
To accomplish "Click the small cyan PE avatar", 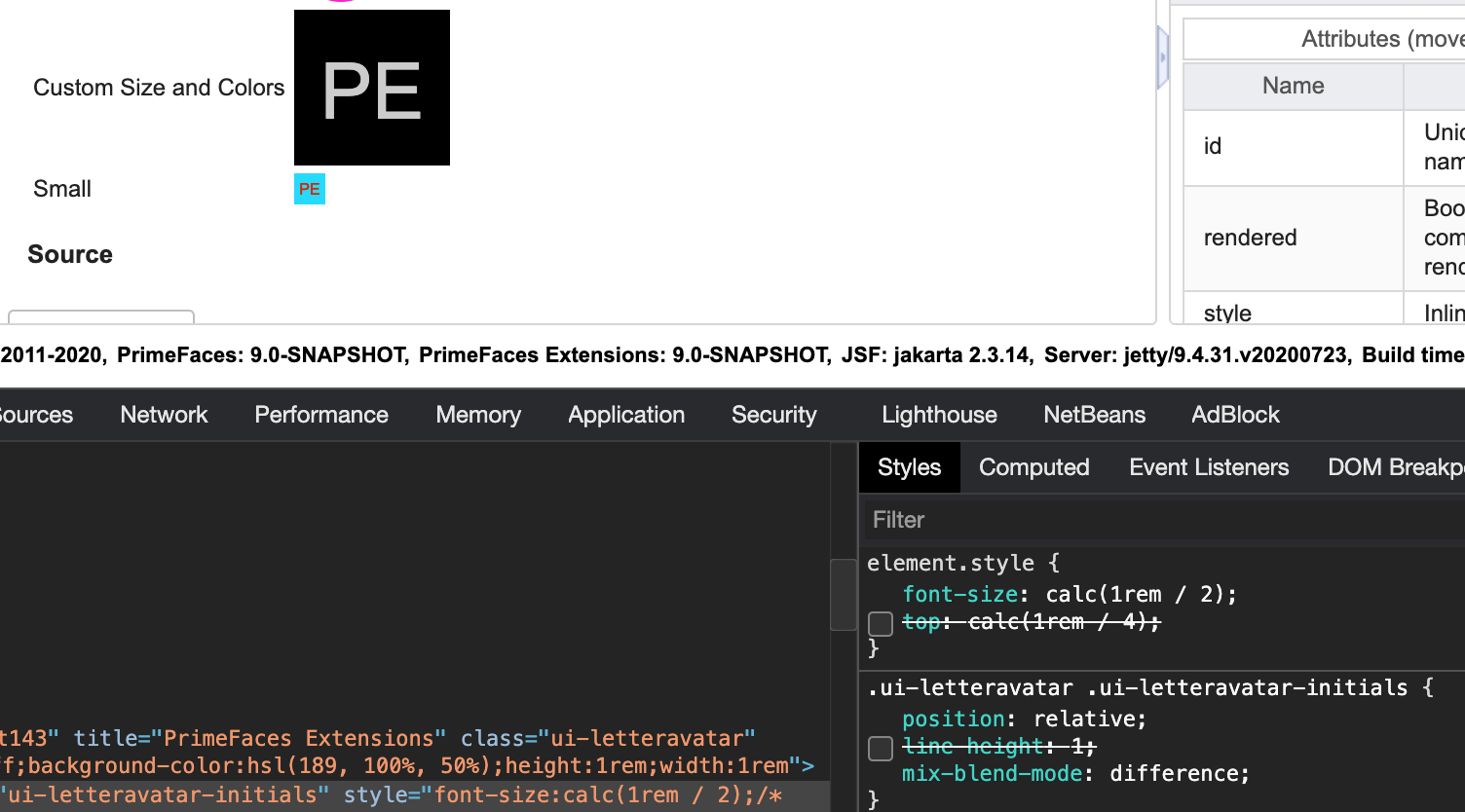I will pos(309,188).
